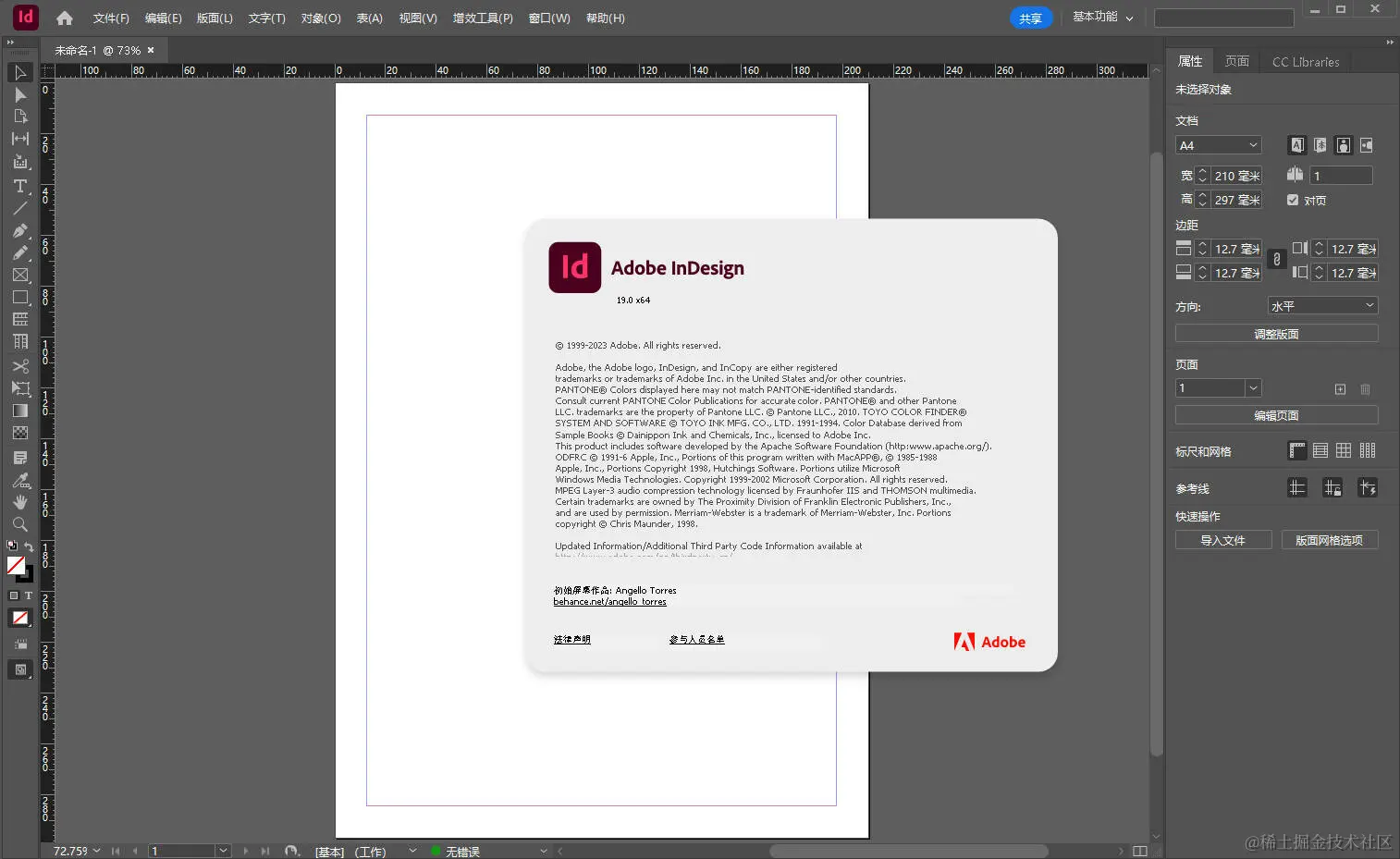1400x859 pixels.
Task: Click the 调整版面 button
Action: 1276,334
